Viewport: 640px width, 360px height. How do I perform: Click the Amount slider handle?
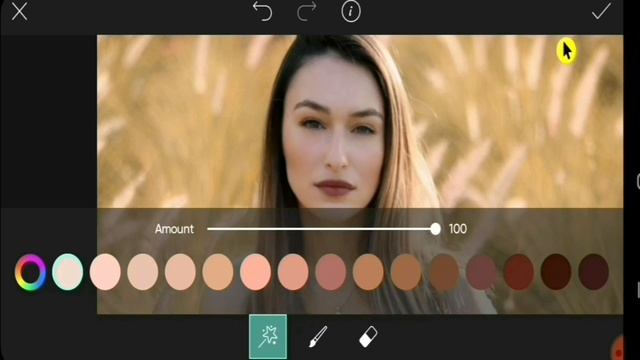(436, 229)
